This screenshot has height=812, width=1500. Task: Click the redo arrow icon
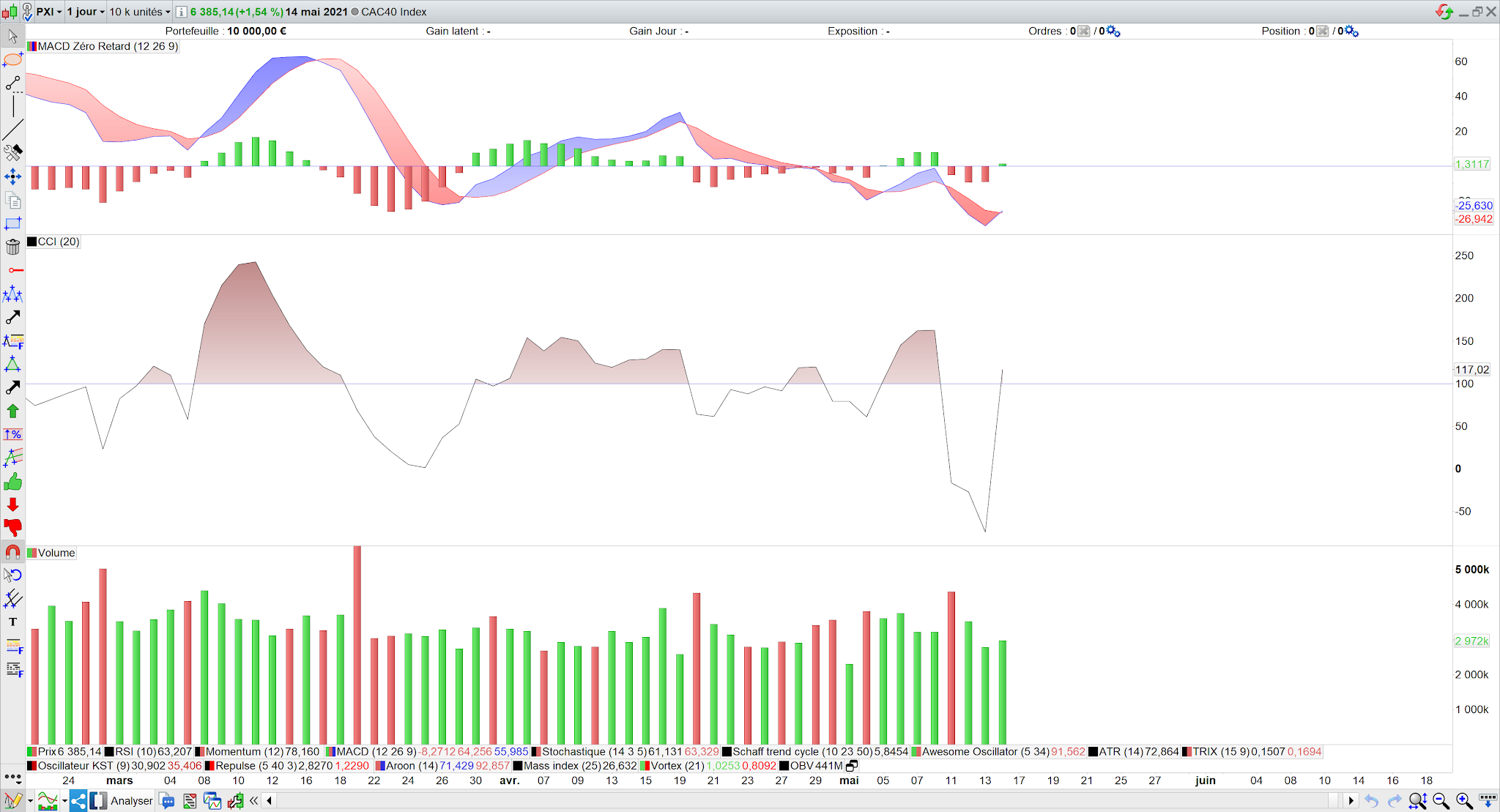click(x=1395, y=801)
